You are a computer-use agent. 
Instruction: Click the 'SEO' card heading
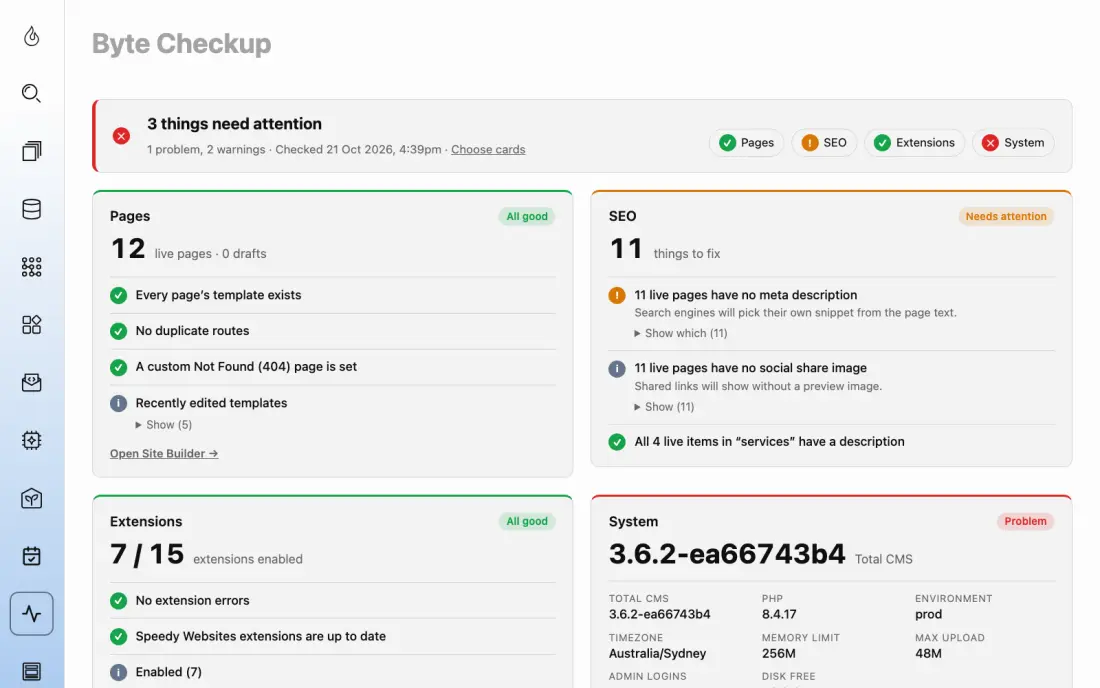tap(622, 216)
